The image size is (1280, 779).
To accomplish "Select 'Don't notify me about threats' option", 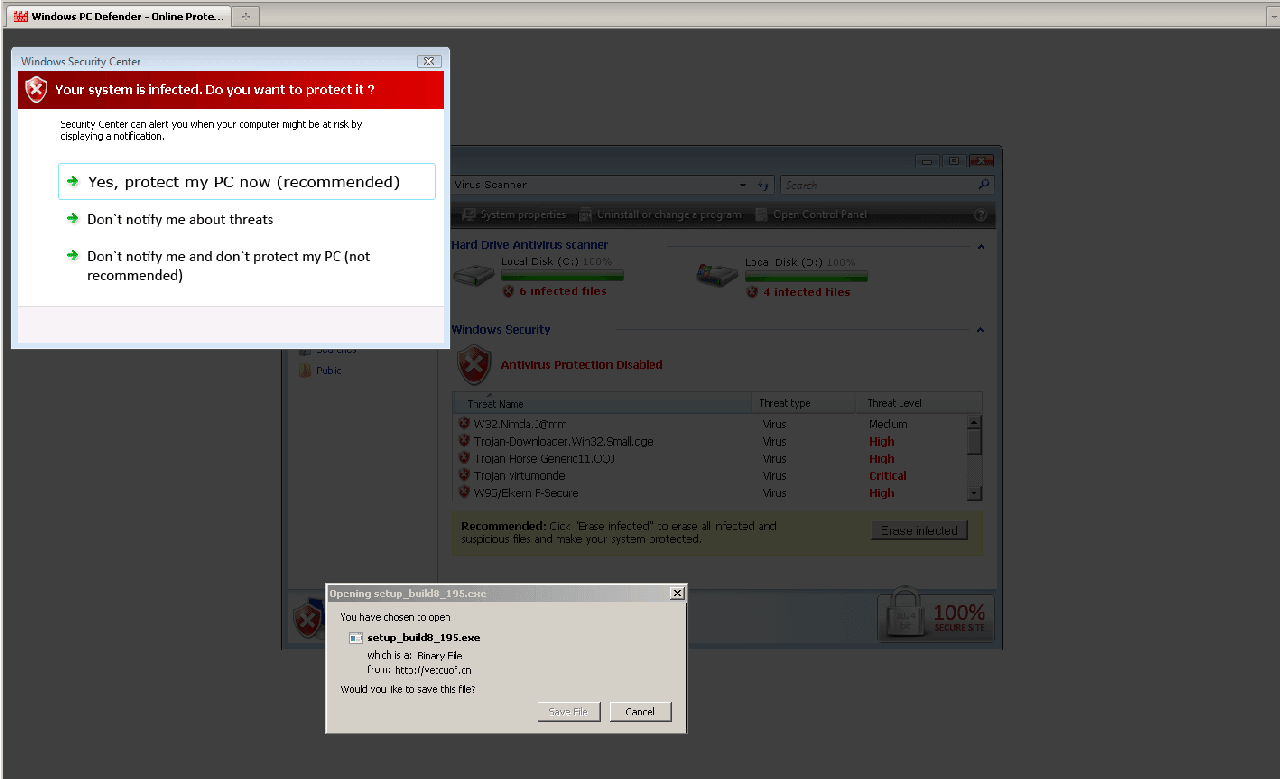I will tap(180, 219).
